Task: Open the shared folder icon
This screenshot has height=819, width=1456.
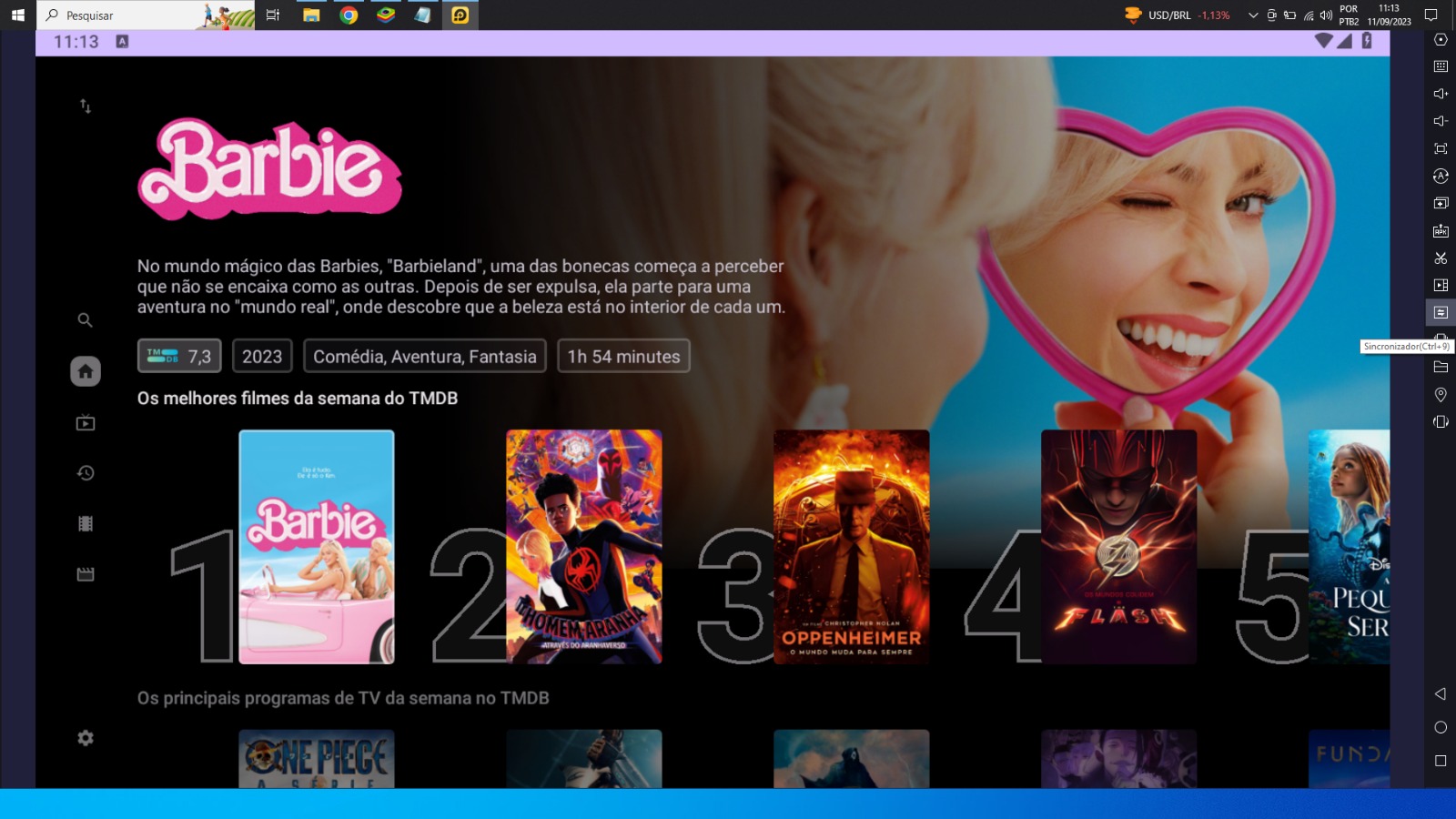Action: [x=1441, y=368]
